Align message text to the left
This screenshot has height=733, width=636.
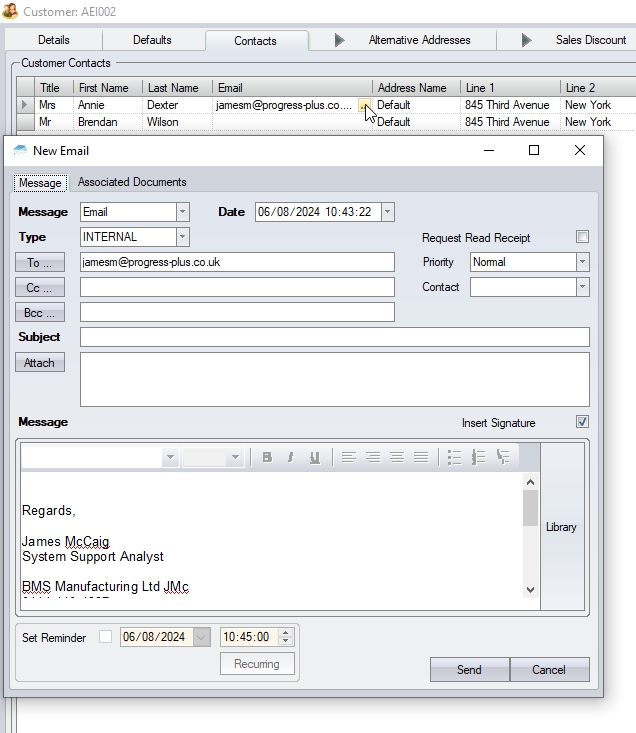(348, 457)
